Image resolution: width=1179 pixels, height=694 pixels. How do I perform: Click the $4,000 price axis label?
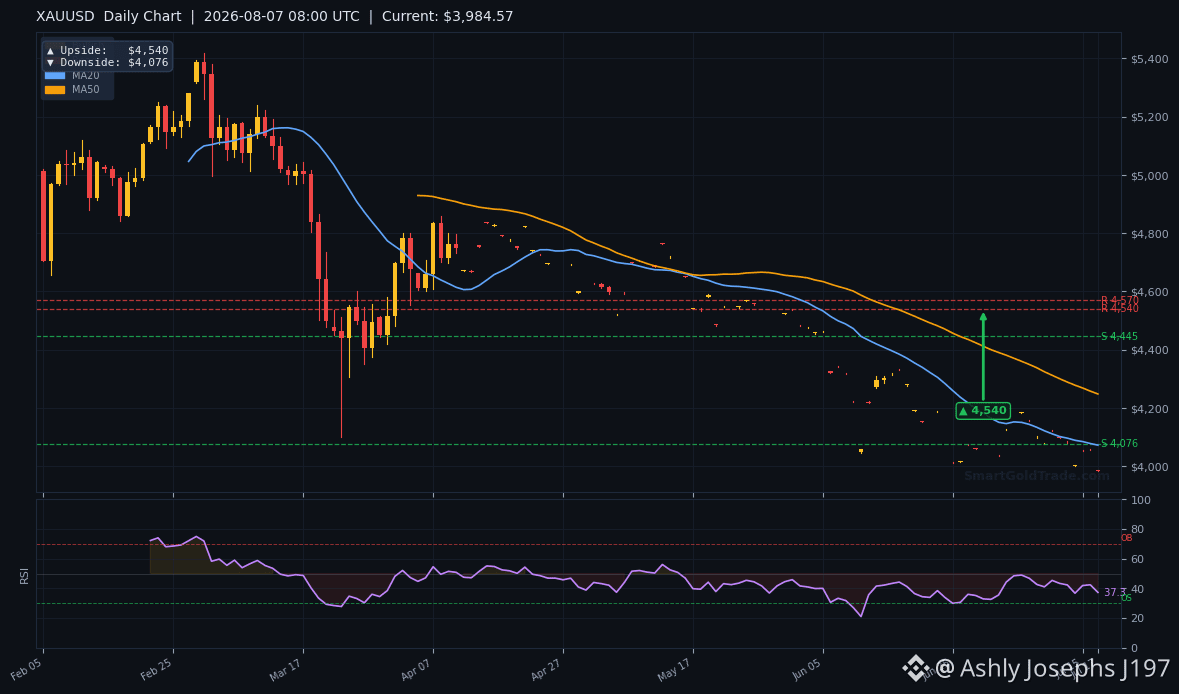1150,467
